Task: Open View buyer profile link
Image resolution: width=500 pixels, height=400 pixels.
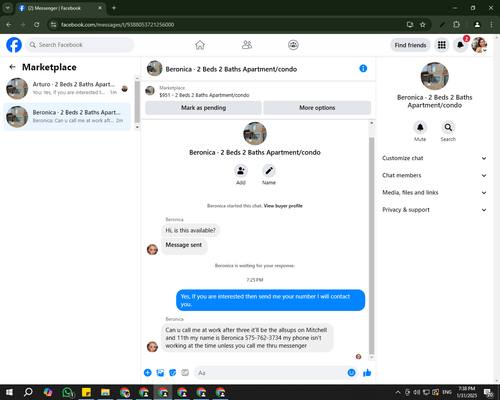Action: pos(283,206)
